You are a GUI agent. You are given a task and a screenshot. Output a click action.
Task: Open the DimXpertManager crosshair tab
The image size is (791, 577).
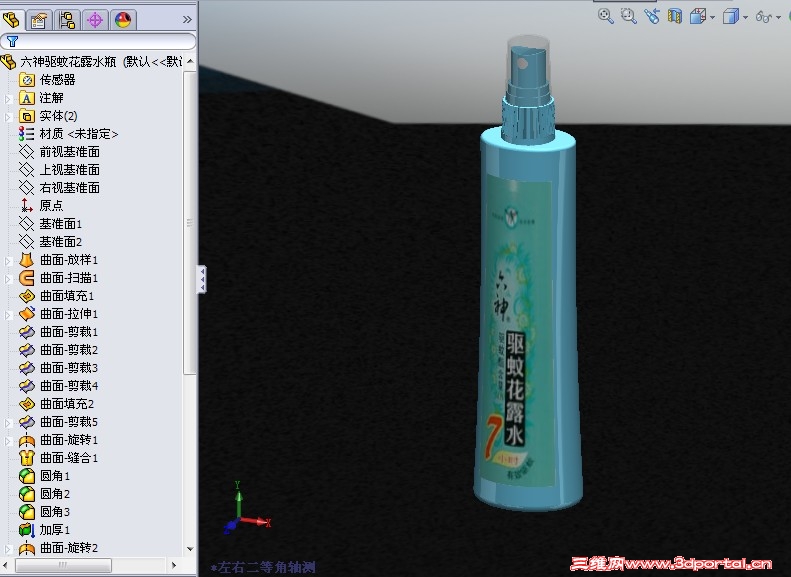(x=94, y=20)
